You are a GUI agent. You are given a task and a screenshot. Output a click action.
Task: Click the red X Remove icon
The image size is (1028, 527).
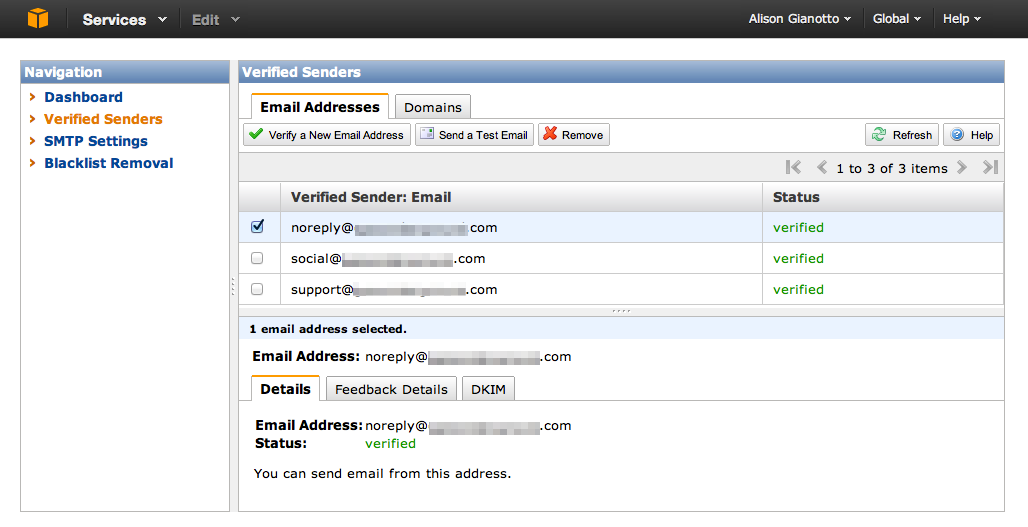tap(550, 134)
